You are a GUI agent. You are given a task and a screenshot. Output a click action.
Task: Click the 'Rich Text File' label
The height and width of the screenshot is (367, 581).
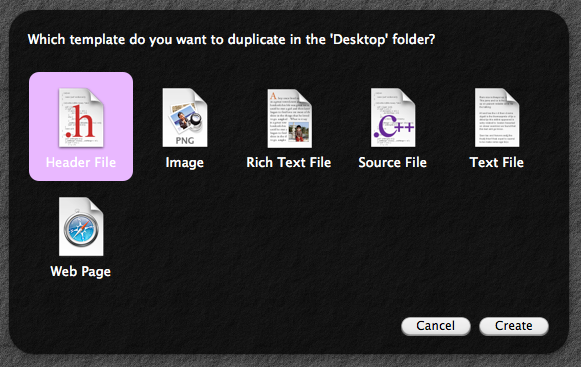[x=289, y=162]
